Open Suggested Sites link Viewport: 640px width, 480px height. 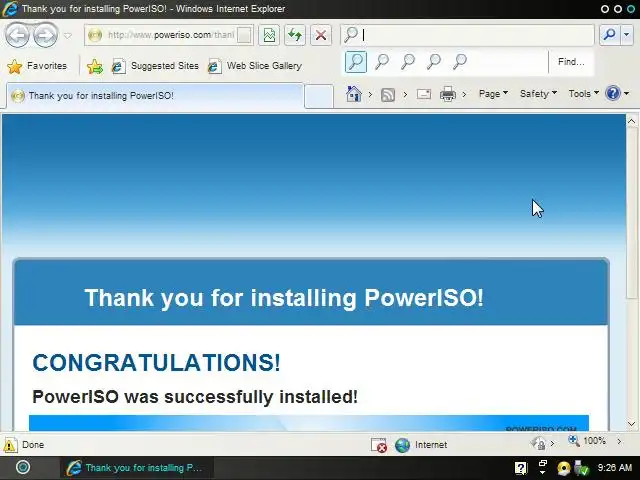[156, 66]
